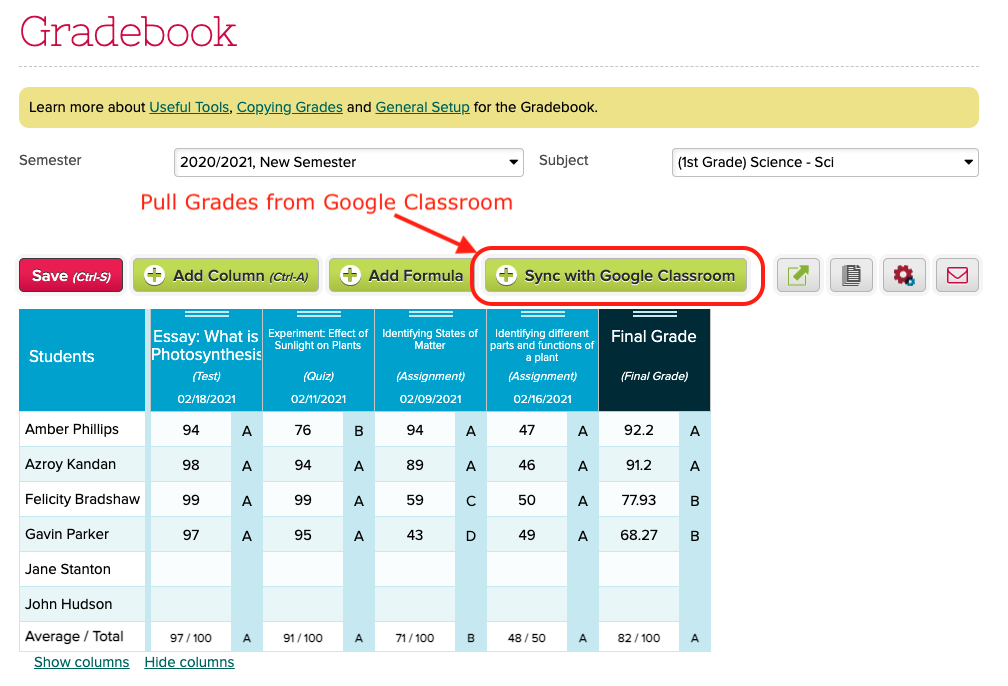The image size is (1008, 686).
Task: Select Jane Stanton's Essay grade cell
Action: click(190, 569)
